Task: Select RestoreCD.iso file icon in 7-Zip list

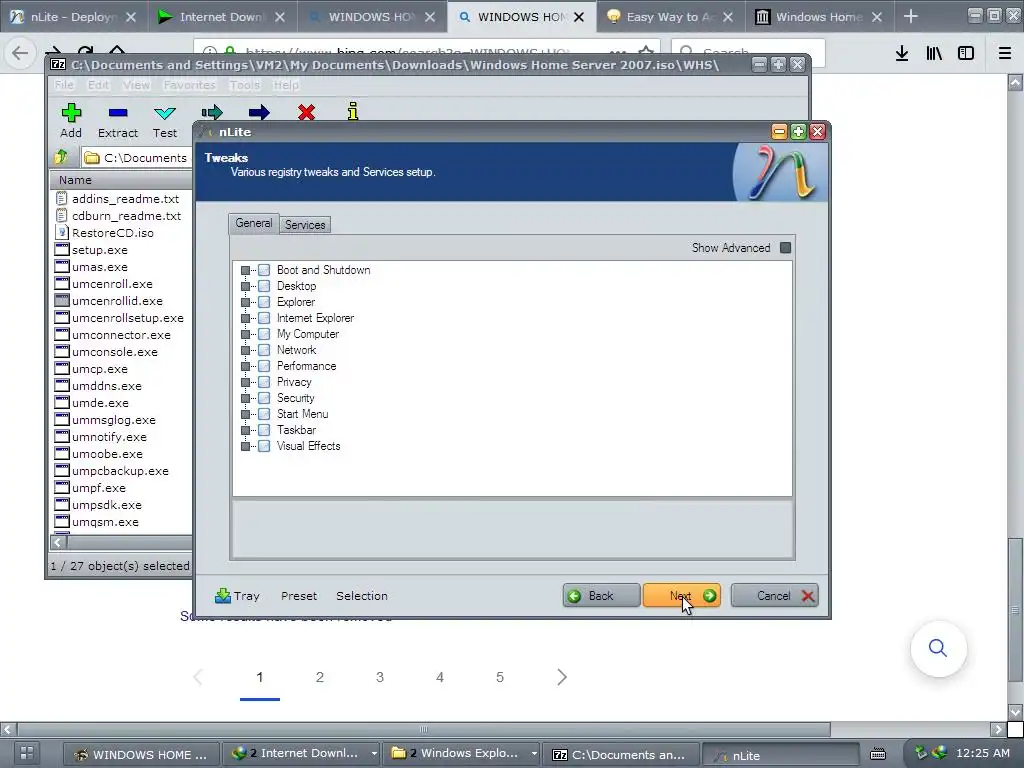Action: (62, 232)
